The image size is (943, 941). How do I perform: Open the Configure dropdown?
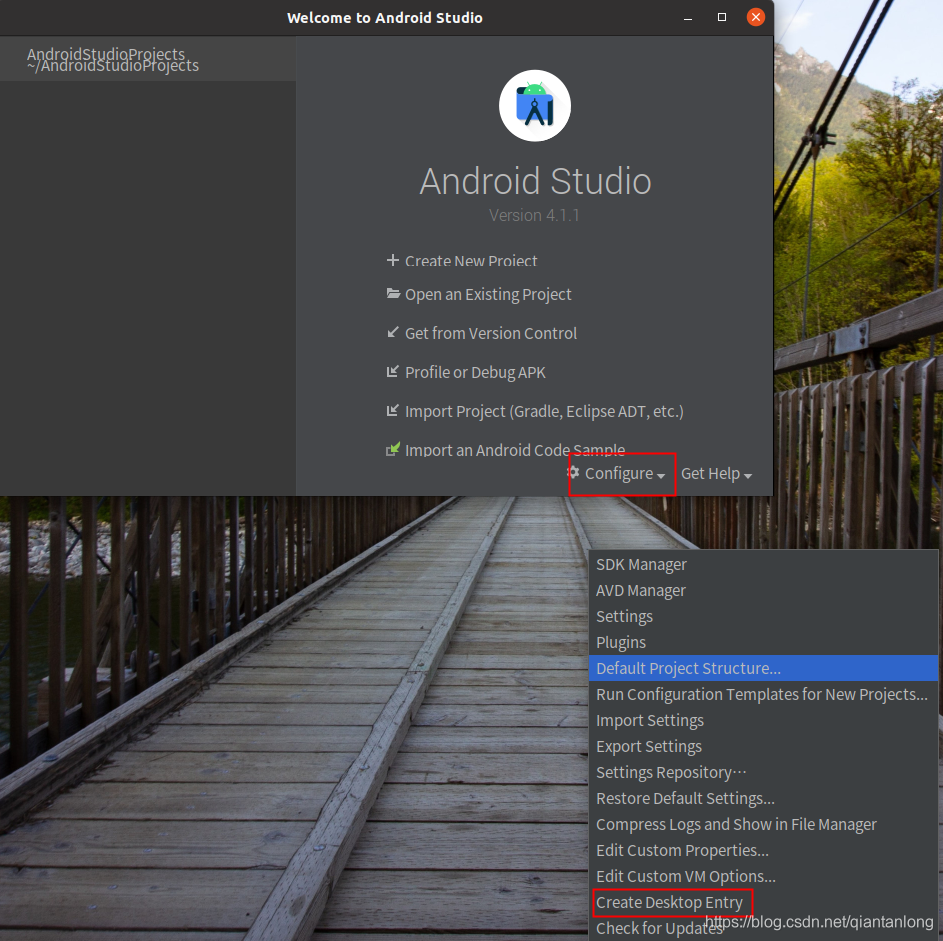click(619, 473)
